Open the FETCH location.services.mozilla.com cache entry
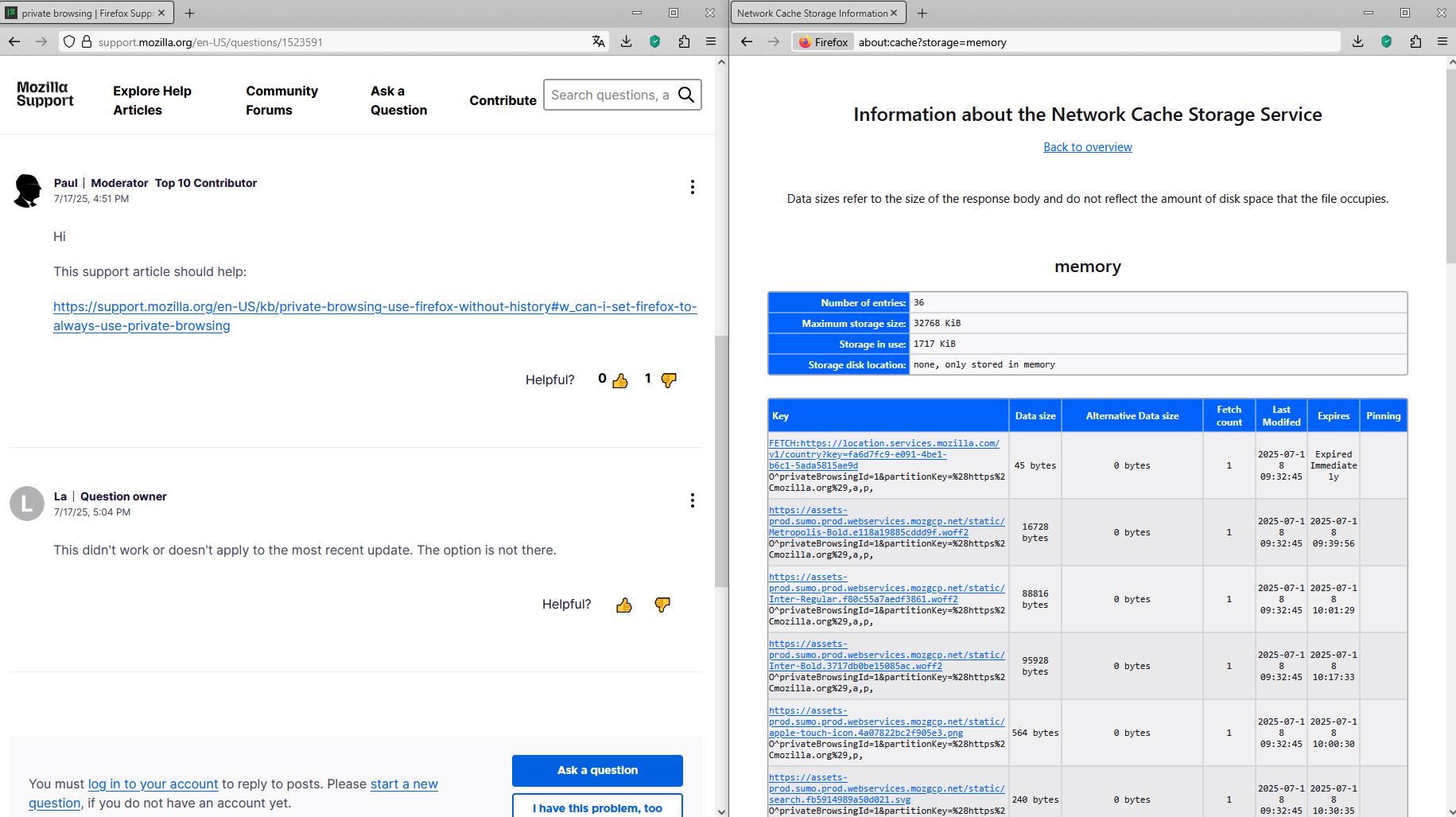Viewport: 1456px width, 817px height. [x=884, y=454]
